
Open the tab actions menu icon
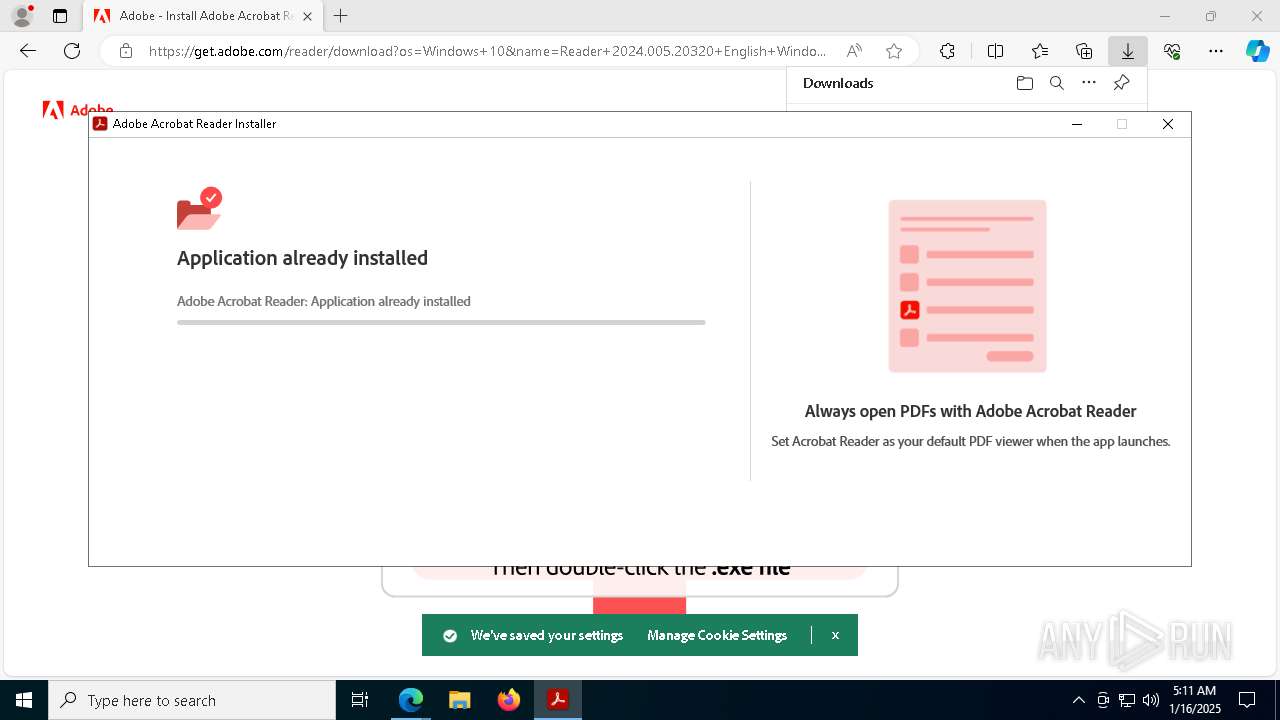[x=60, y=16]
